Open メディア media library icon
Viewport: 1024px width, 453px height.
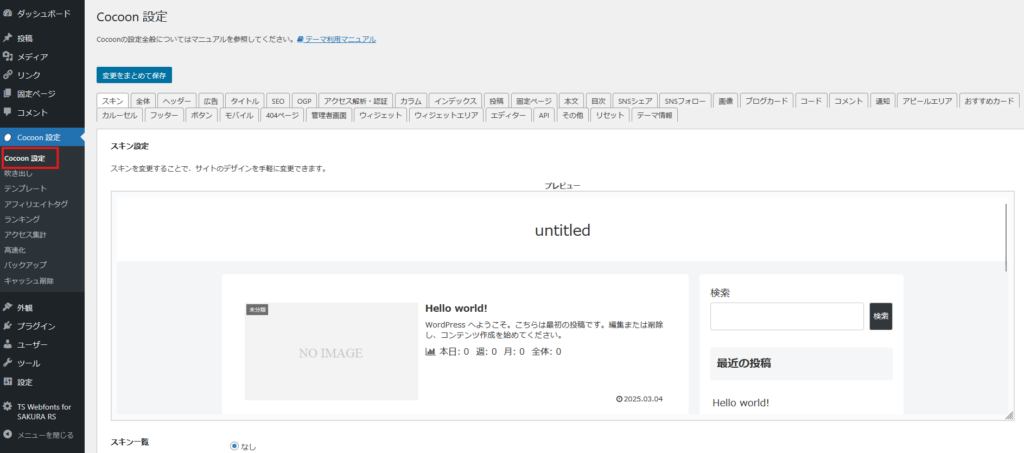(8, 57)
